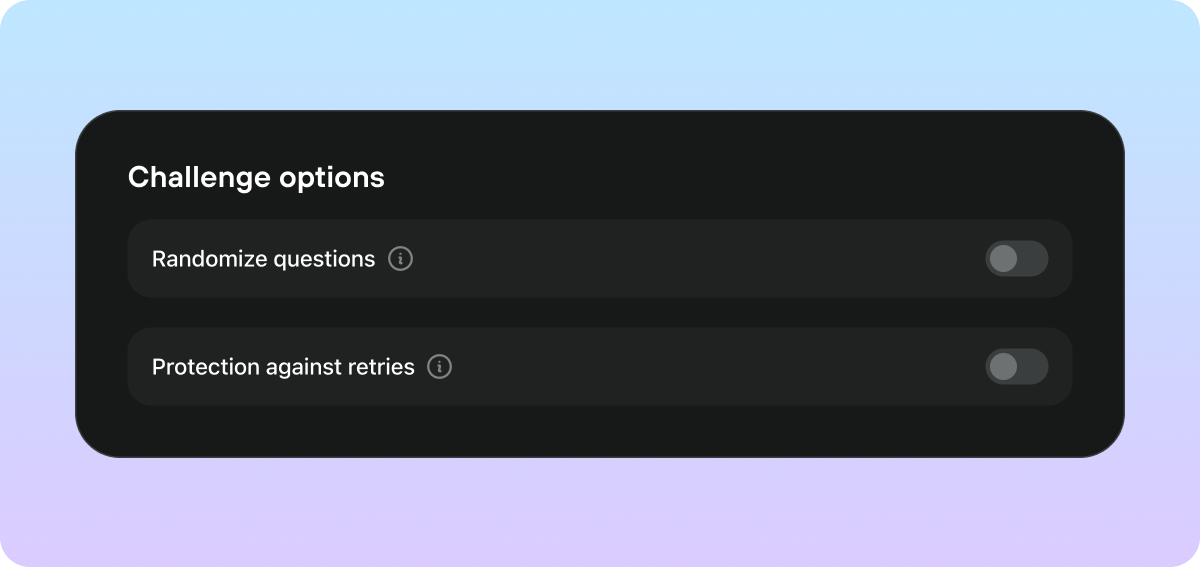Enable the Protection against retries toggle
This screenshot has width=1200, height=567.
[x=1016, y=367]
